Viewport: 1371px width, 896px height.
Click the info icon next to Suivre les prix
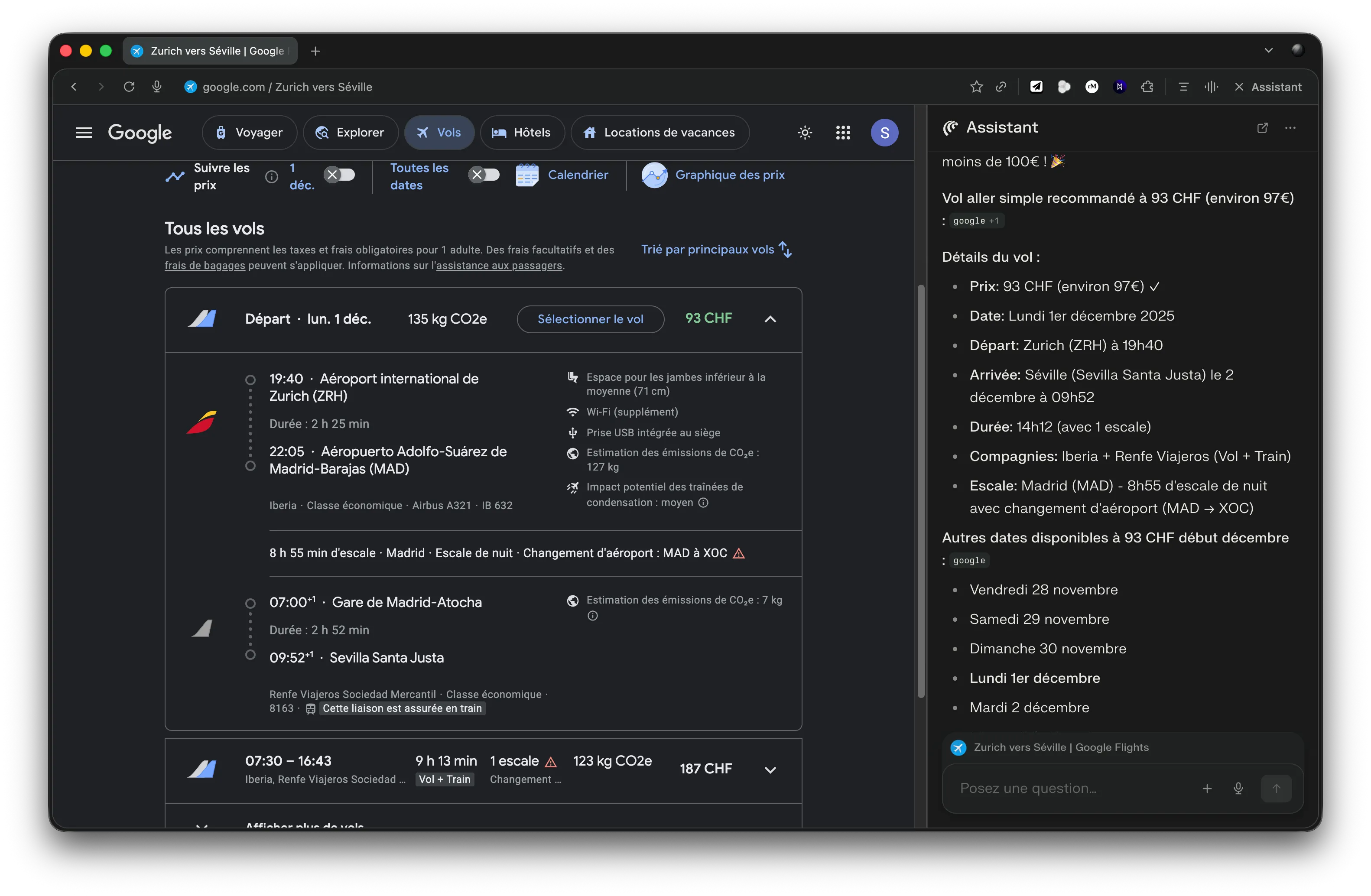point(271,177)
